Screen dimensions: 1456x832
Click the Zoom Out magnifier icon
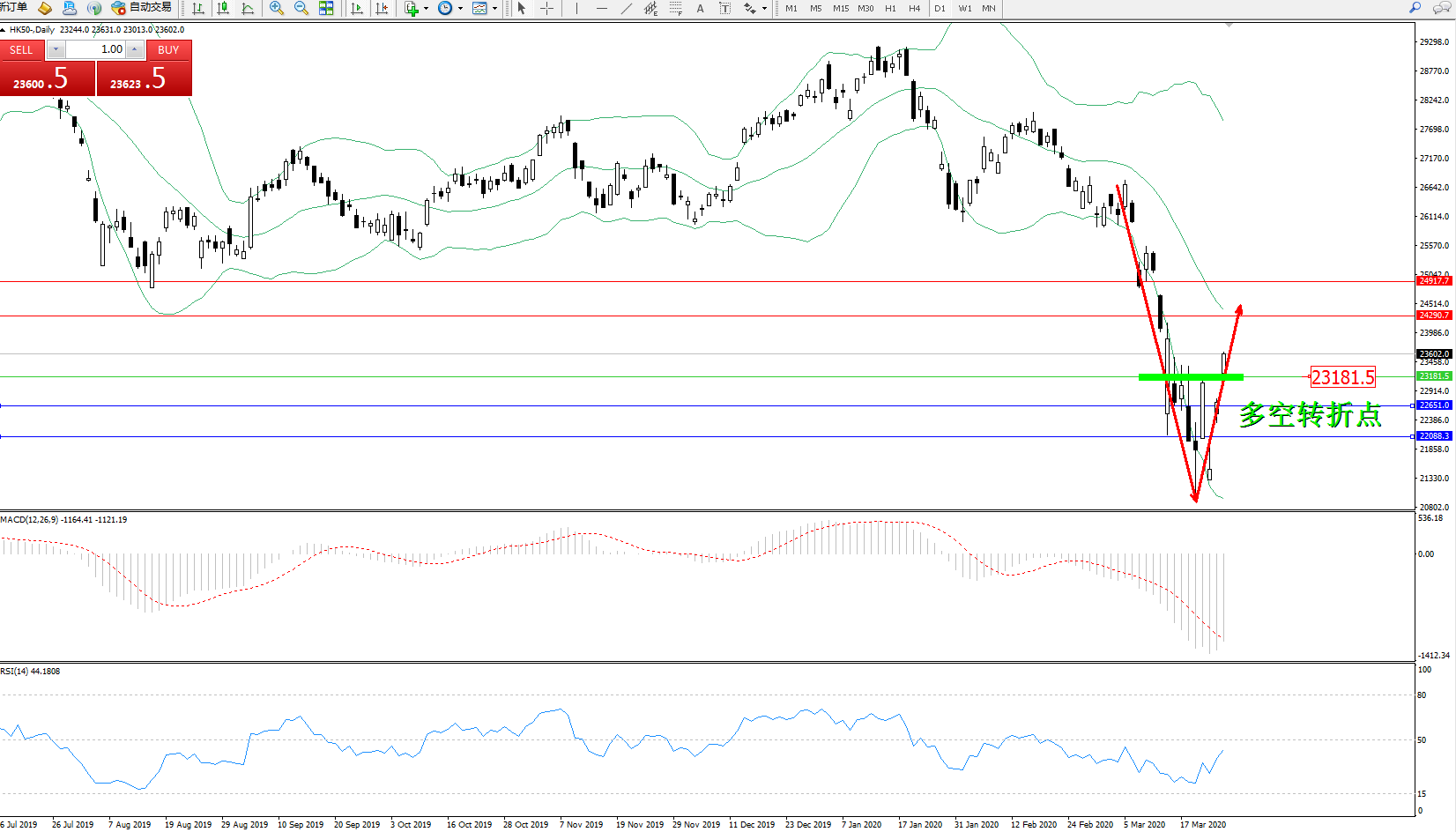pyautogui.click(x=301, y=8)
